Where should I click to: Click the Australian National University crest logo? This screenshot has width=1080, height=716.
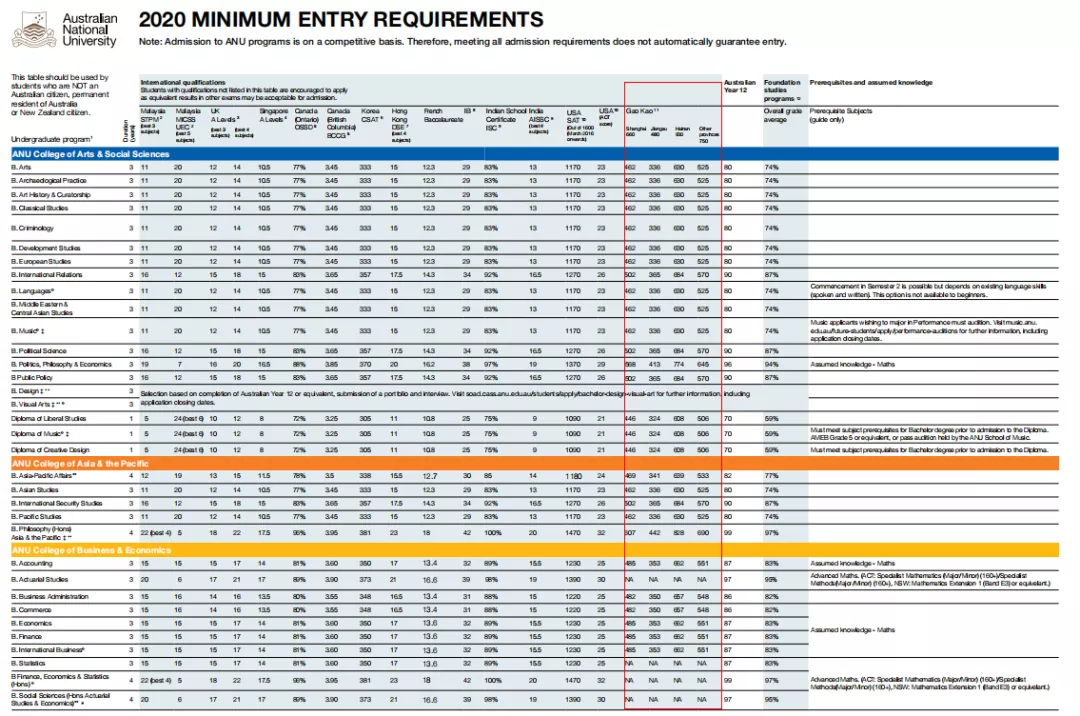pos(34,30)
